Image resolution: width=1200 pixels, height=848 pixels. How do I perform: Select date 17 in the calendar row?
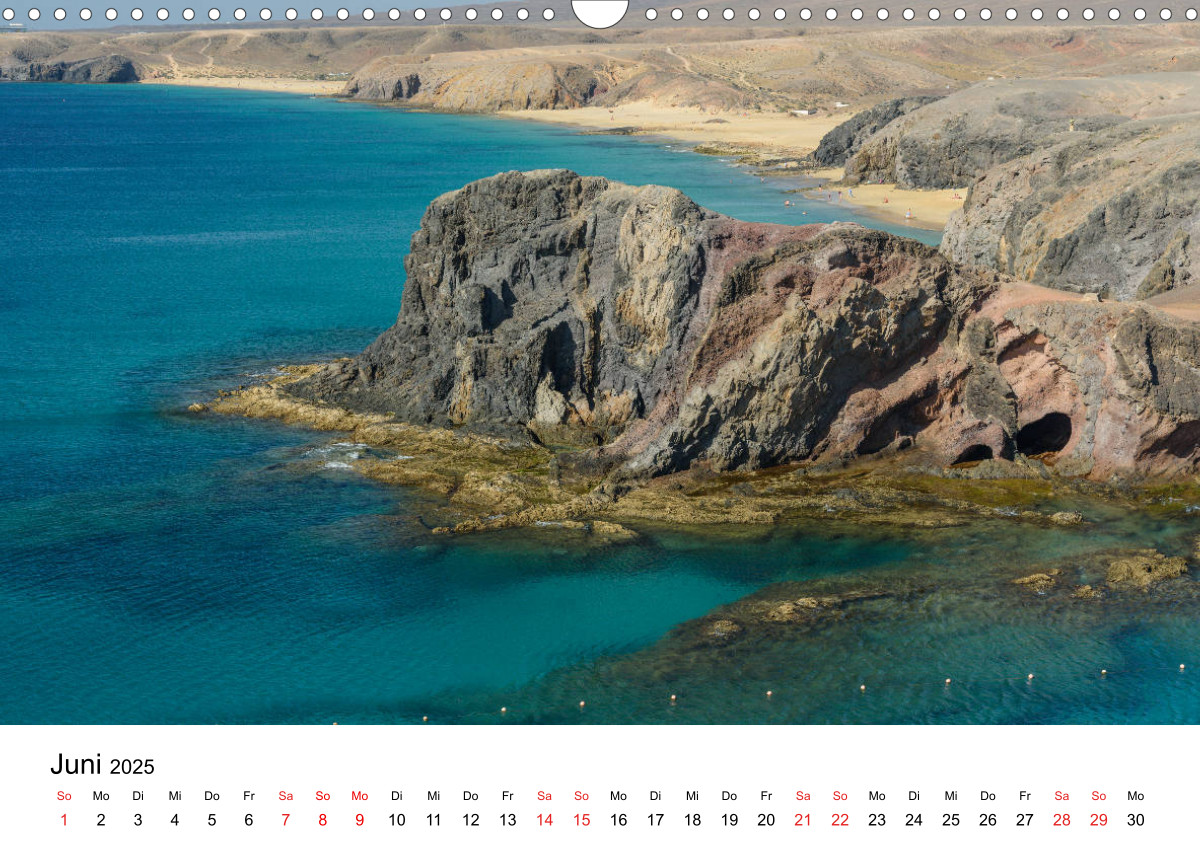[656, 820]
